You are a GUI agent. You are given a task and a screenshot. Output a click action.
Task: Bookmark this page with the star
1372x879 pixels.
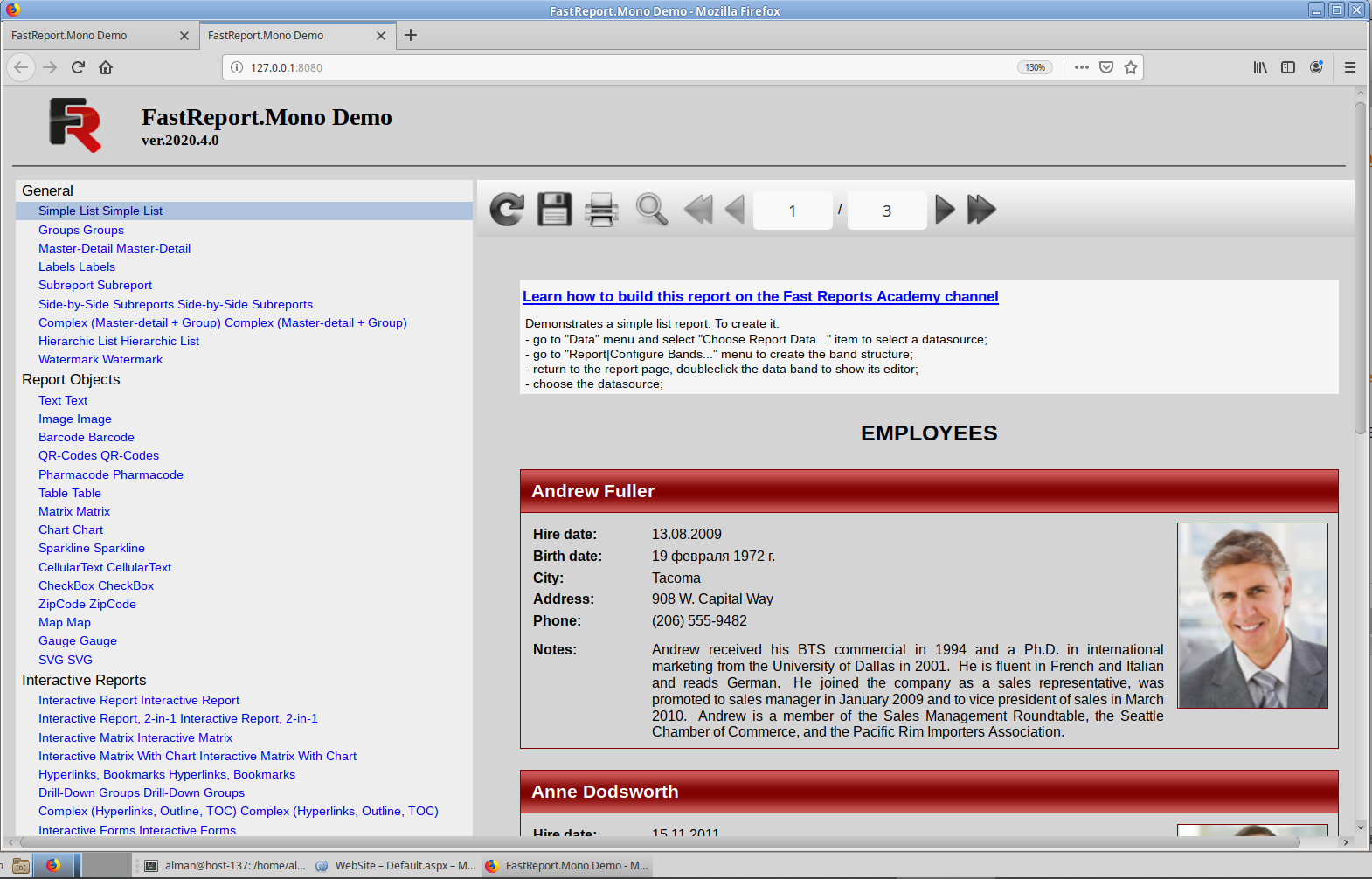1131,67
